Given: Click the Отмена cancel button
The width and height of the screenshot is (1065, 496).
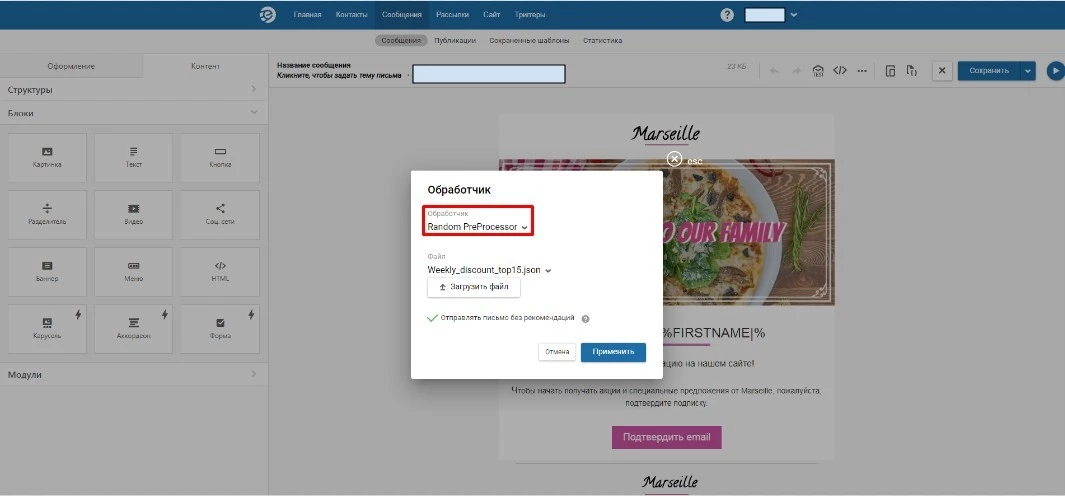Looking at the screenshot, I should click(x=557, y=352).
